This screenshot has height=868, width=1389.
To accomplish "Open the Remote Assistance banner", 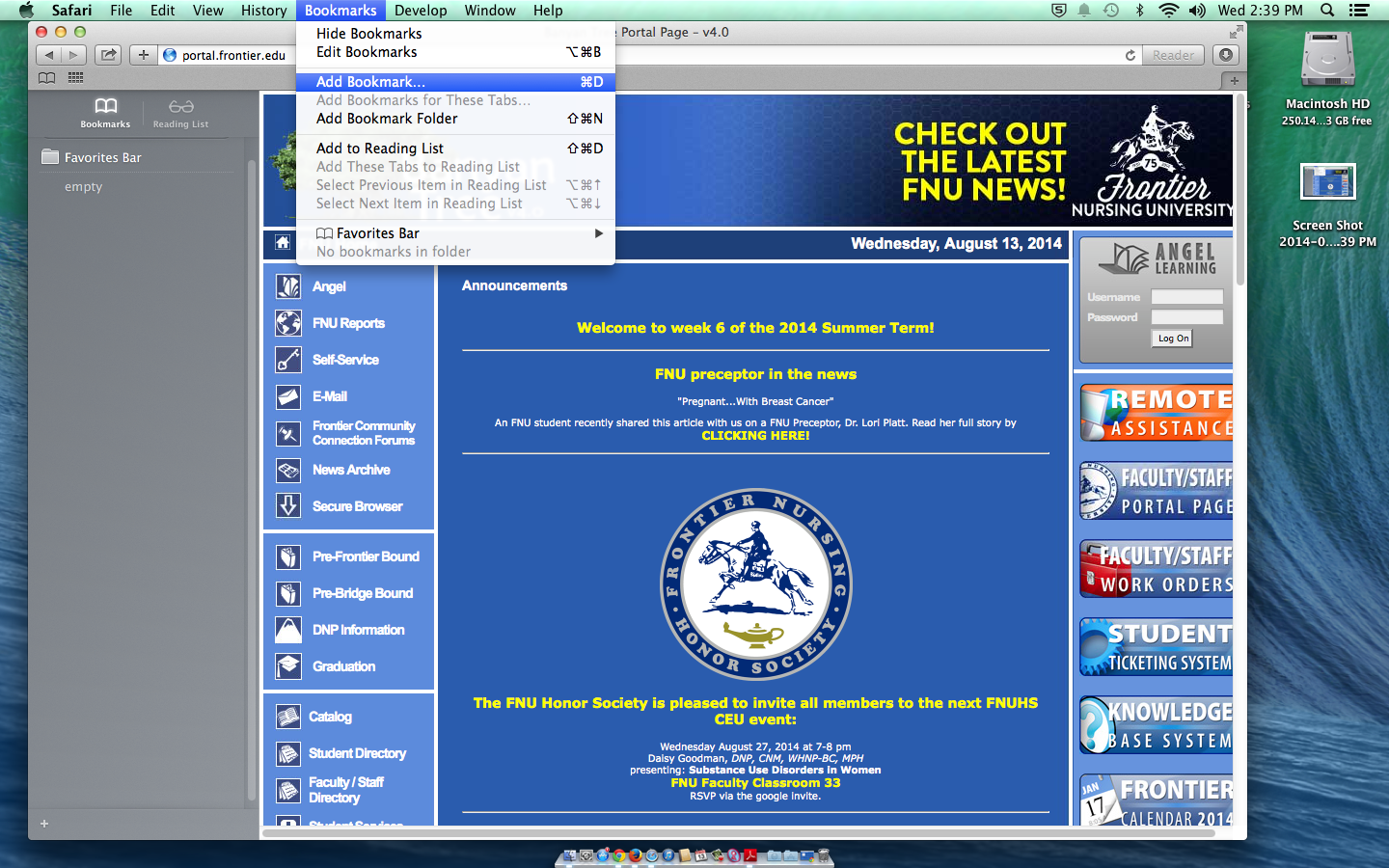I will pyautogui.click(x=1157, y=413).
